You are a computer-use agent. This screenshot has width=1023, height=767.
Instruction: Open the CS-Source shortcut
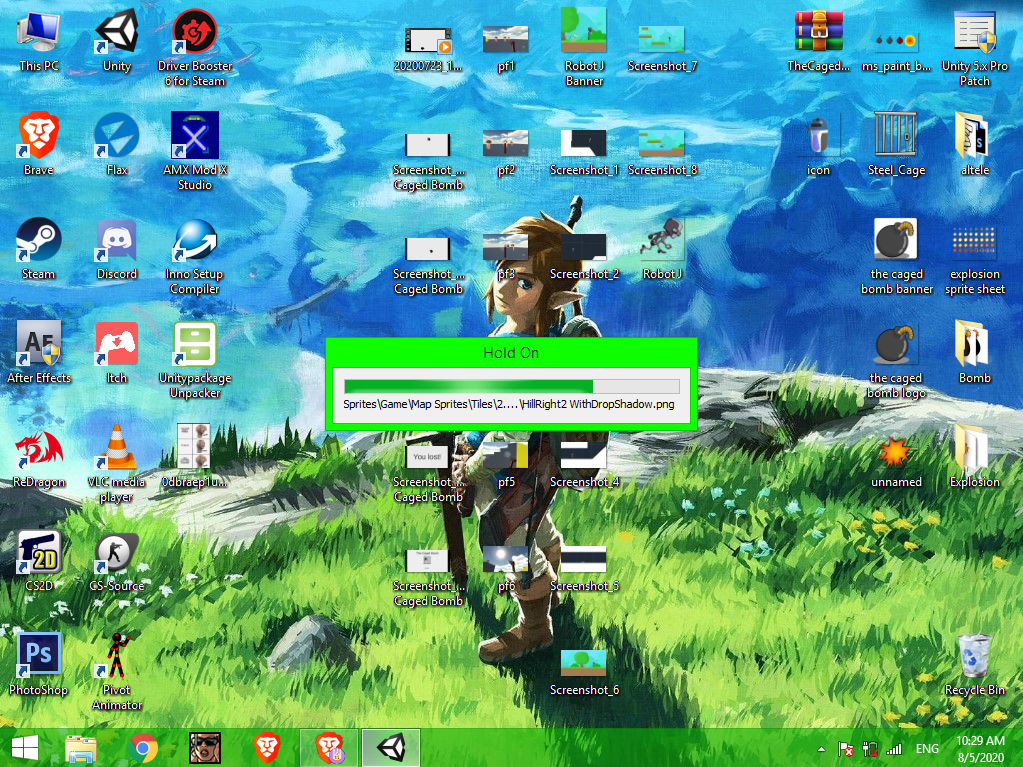[x=117, y=561]
